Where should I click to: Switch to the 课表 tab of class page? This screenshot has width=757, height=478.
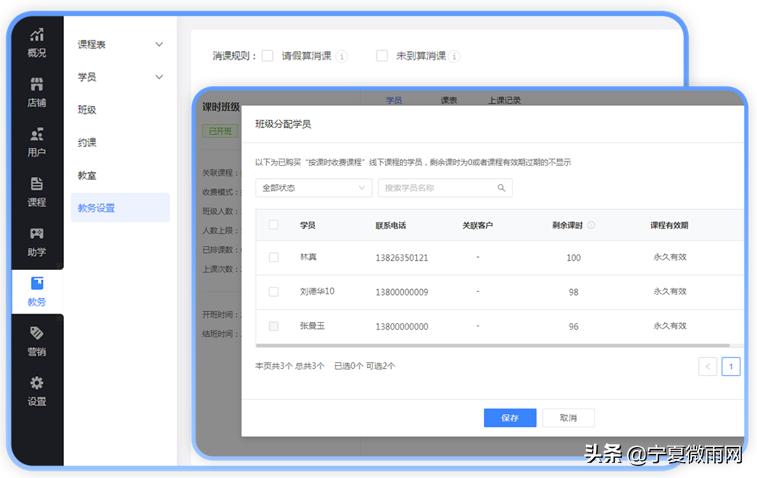(449, 100)
